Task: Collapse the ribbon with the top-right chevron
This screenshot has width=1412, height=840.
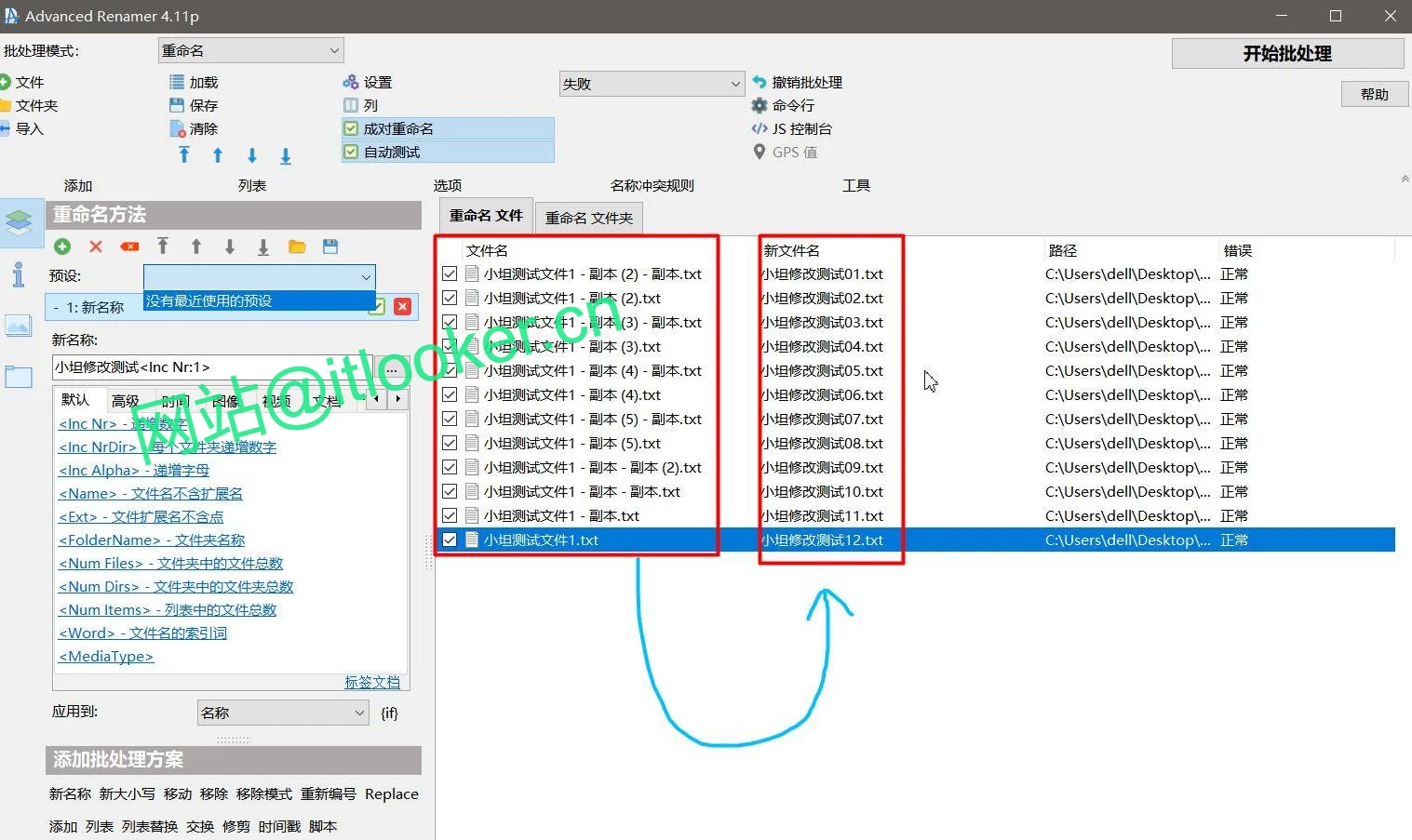Action: click(1405, 179)
